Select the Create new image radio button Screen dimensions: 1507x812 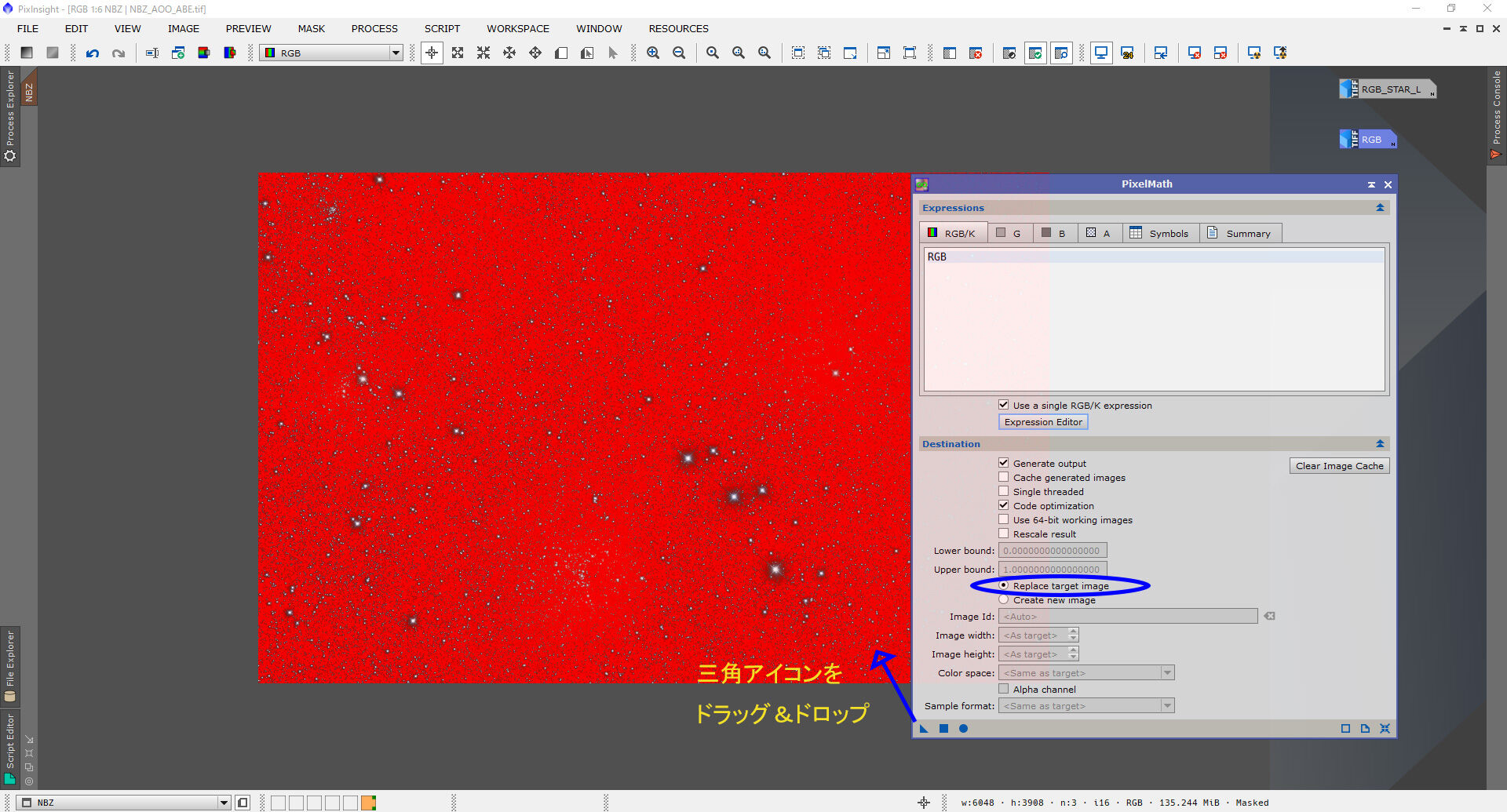[1004, 599]
